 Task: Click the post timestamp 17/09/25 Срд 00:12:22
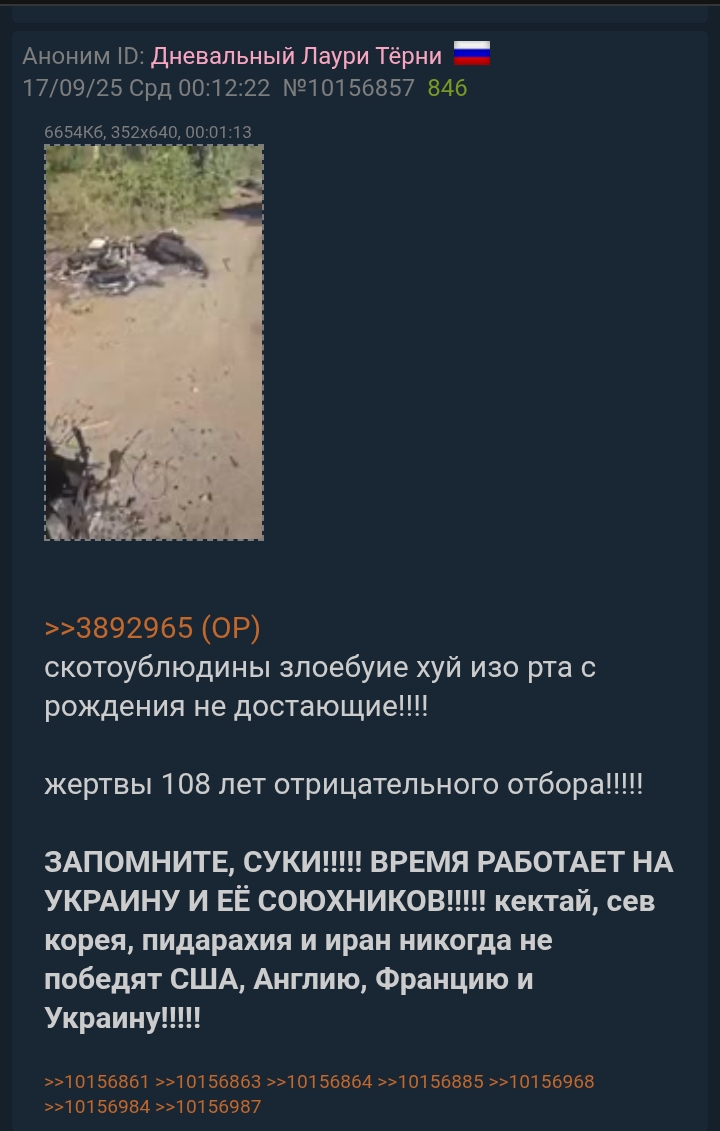pyautogui.click(x=146, y=88)
